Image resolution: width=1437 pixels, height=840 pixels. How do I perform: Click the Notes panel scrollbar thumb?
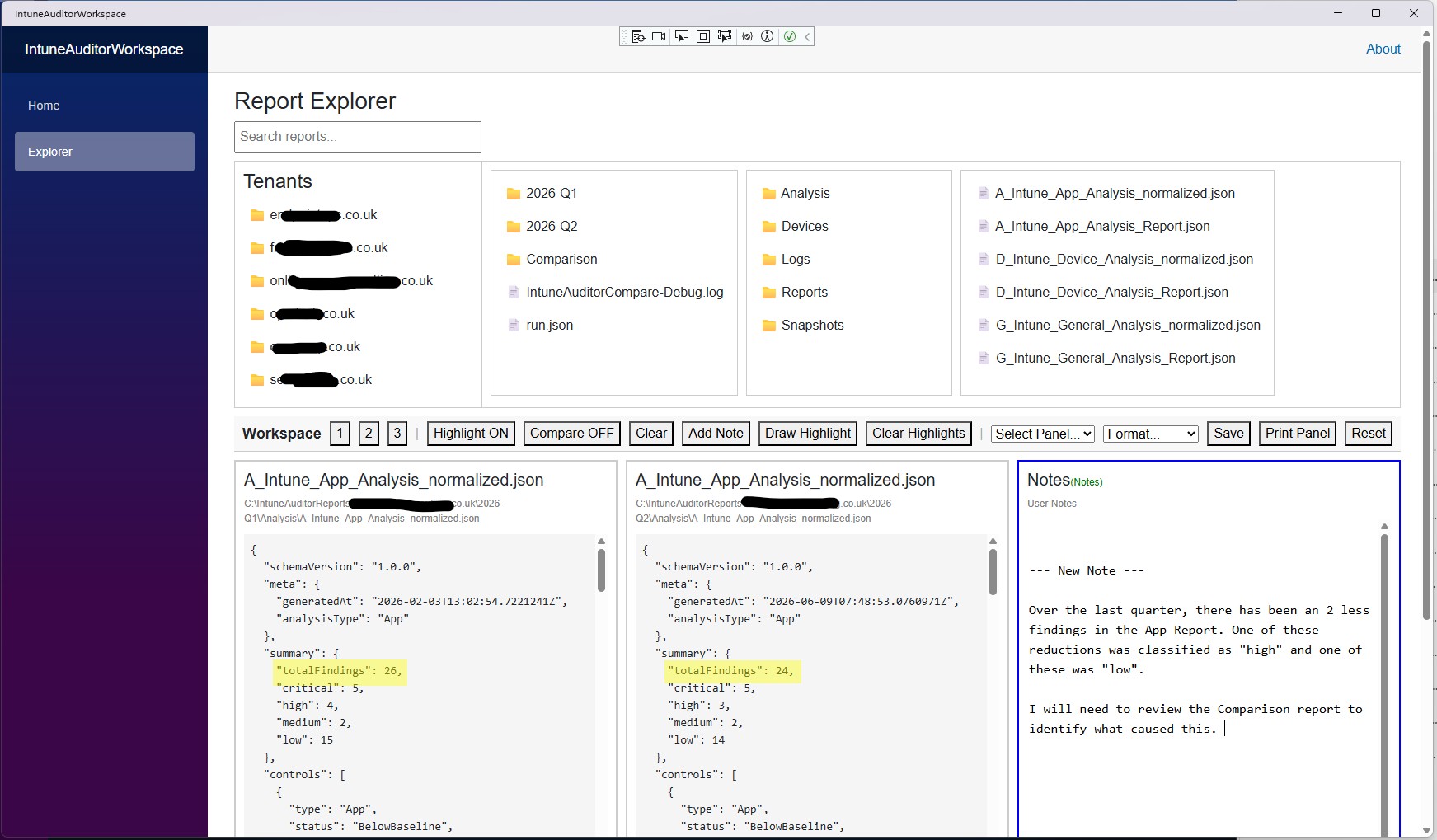click(x=1384, y=684)
